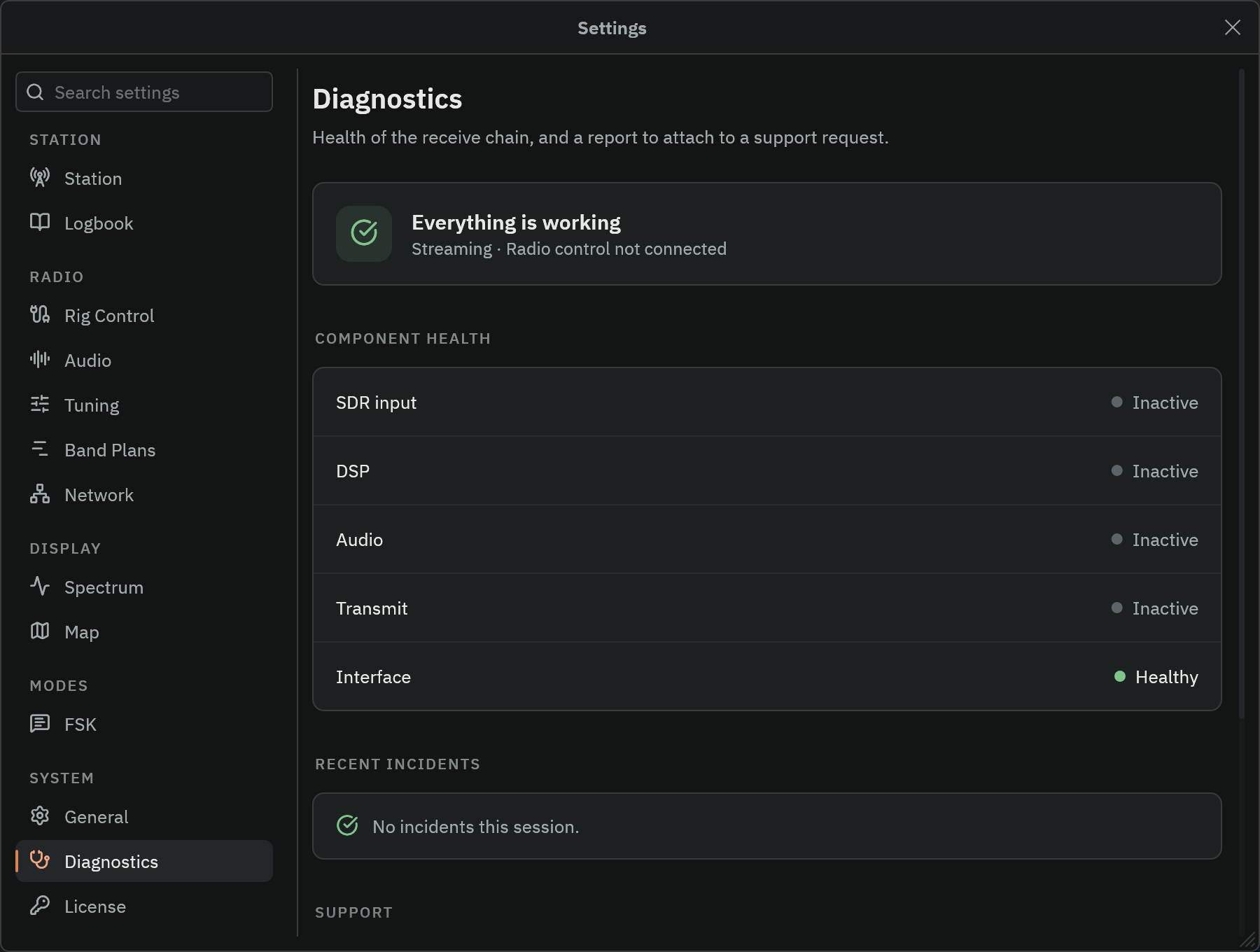Click the green check icon beside Everything is working
Image resolution: width=1260 pixels, height=952 pixels.
[x=364, y=233]
